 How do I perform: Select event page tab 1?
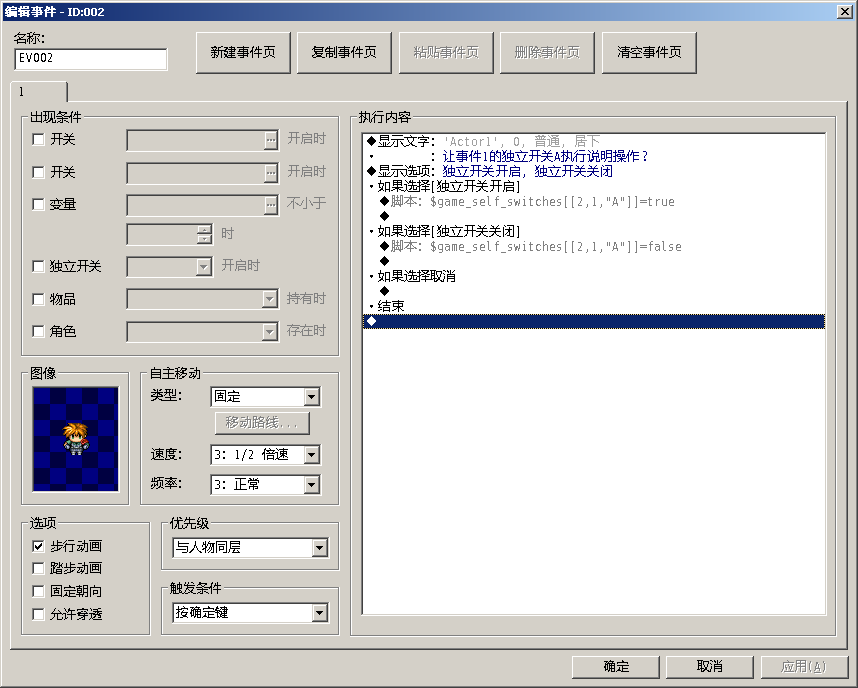pos(38,91)
